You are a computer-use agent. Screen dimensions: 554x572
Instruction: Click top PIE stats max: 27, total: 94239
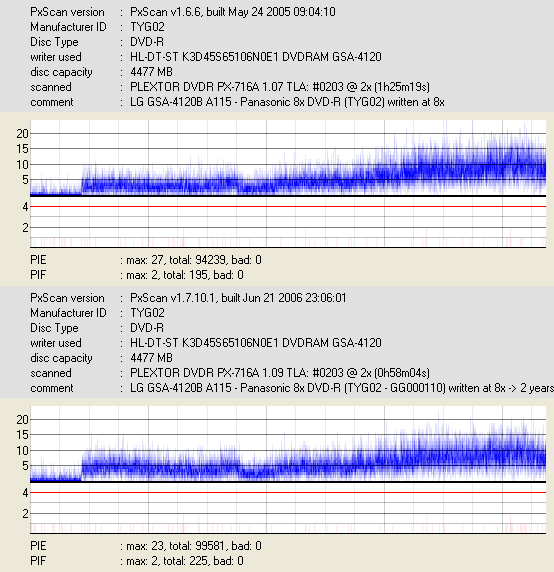[x=194, y=260]
